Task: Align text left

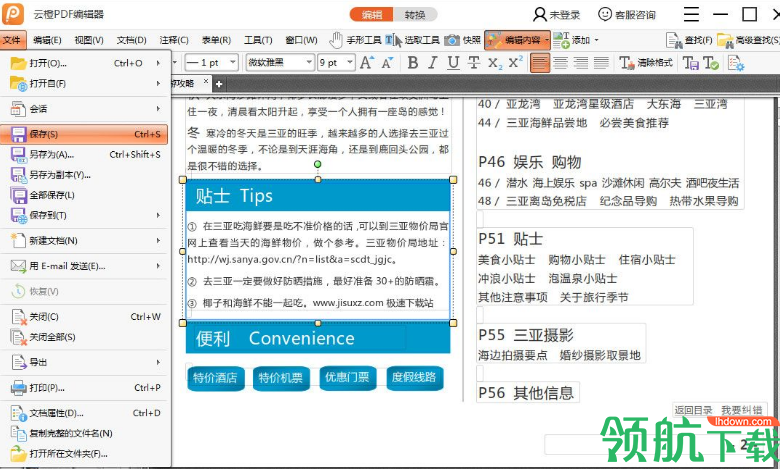Action: point(540,63)
